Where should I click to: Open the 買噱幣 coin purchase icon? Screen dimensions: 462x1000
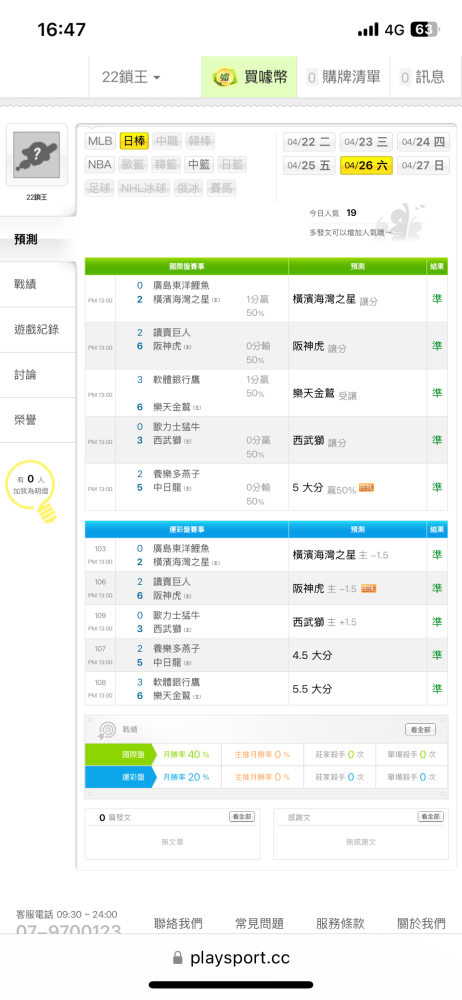[224, 77]
